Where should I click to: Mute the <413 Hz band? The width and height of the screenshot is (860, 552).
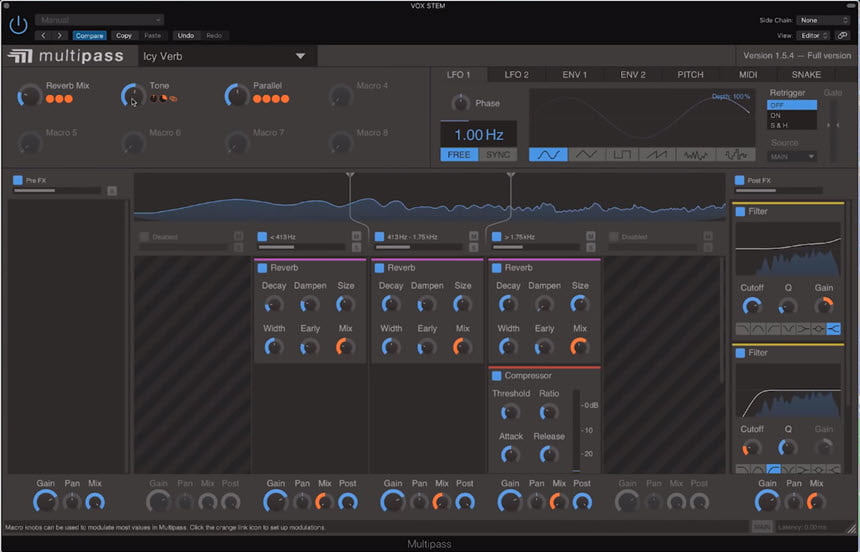[357, 236]
